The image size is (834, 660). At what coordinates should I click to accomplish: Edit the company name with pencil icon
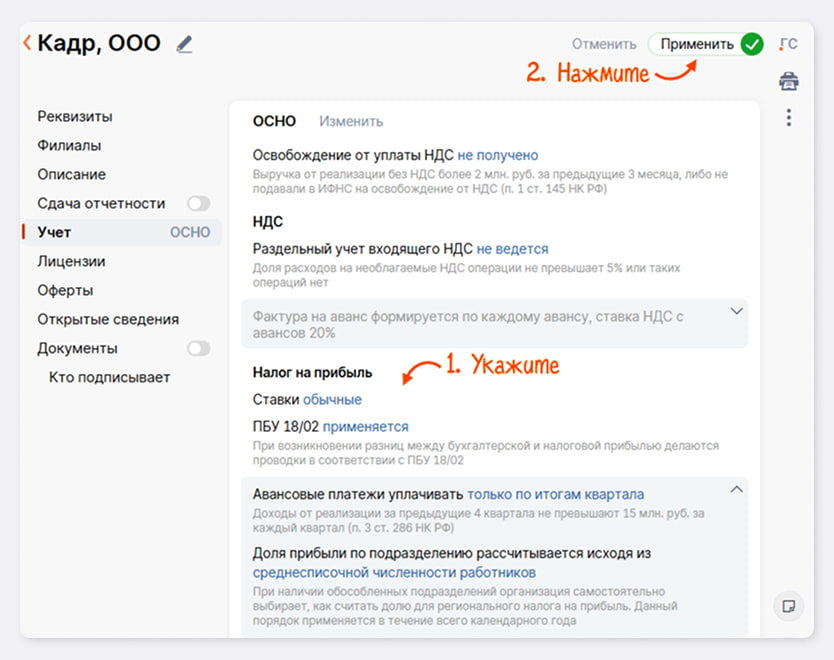point(185,44)
